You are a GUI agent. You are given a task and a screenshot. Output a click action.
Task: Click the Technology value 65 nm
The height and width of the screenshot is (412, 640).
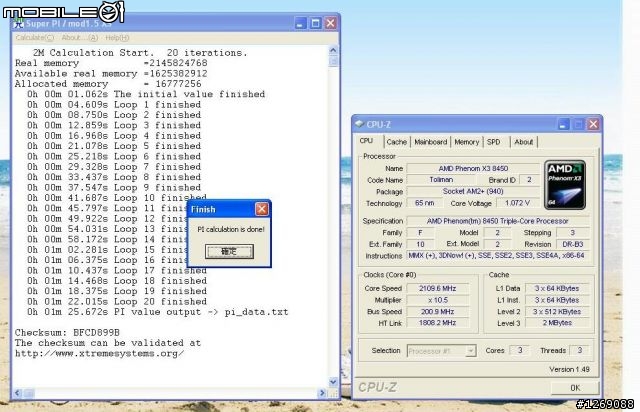click(424, 203)
